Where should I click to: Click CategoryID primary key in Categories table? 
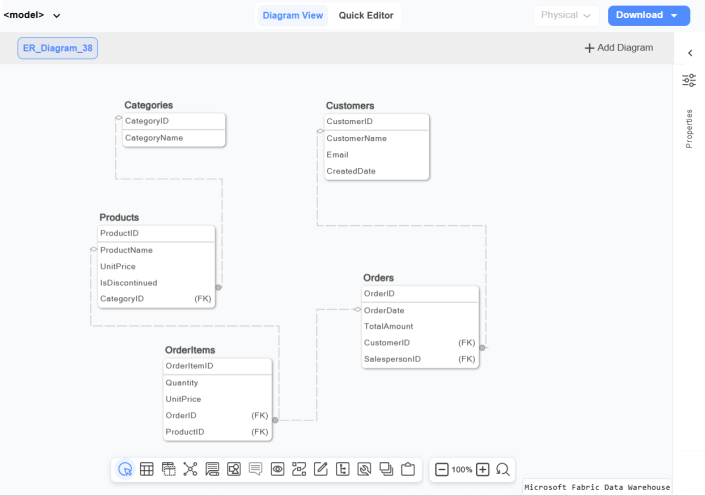pyautogui.click(x=174, y=121)
